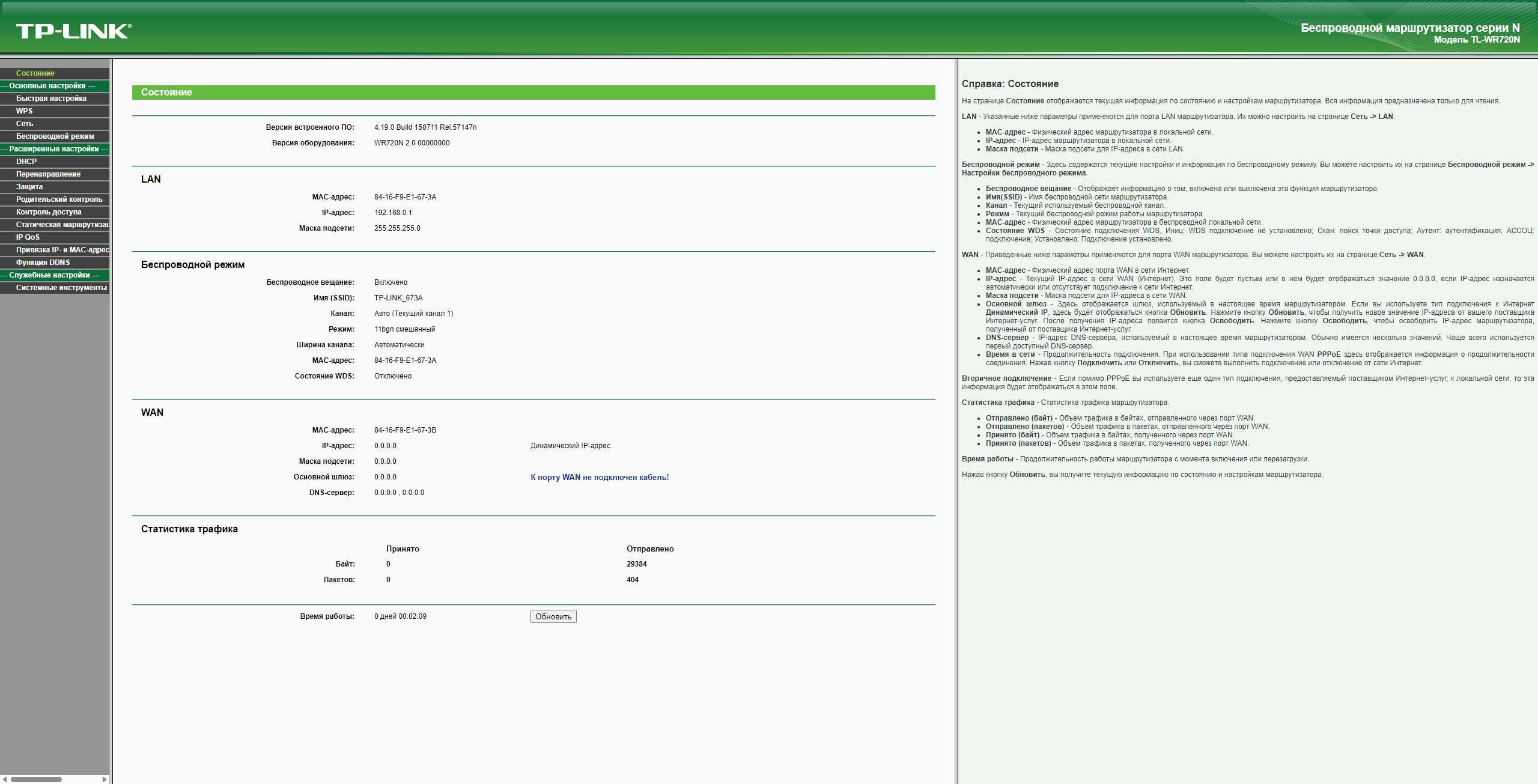1538x784 pixels.
Task: Click WDS state value Отключено
Action: tap(393, 376)
